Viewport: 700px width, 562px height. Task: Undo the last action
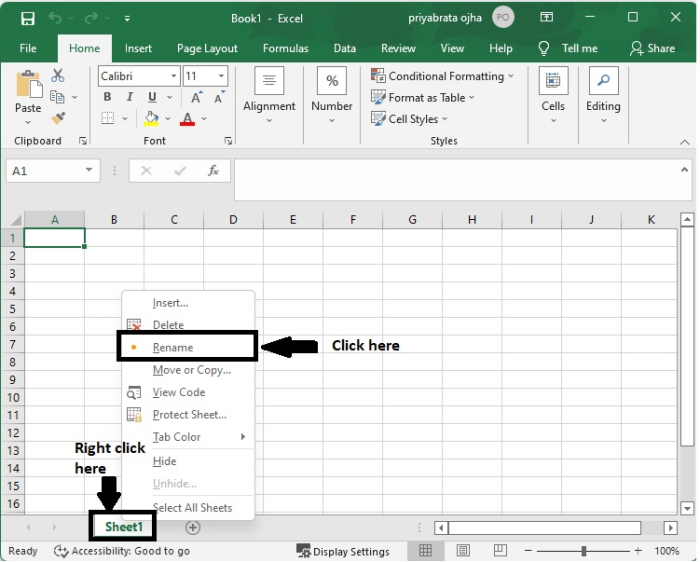55,18
